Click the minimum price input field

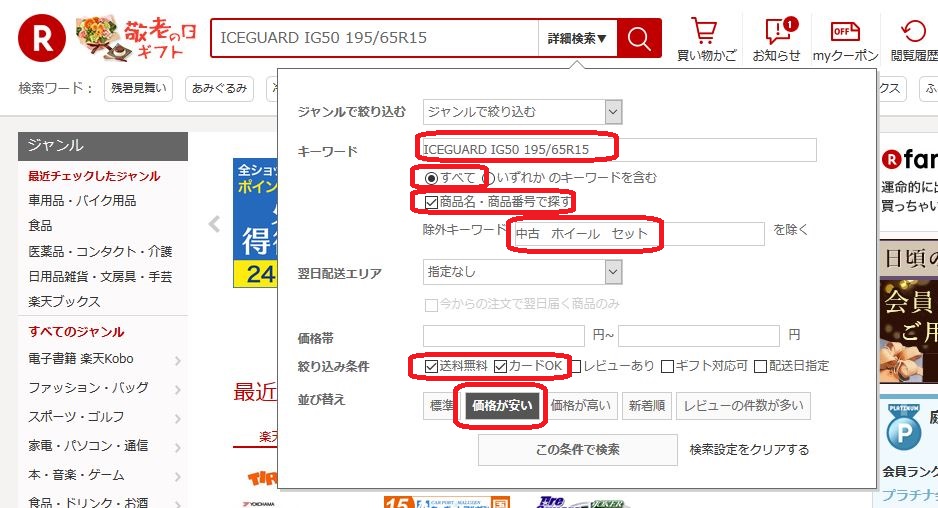tap(504, 336)
